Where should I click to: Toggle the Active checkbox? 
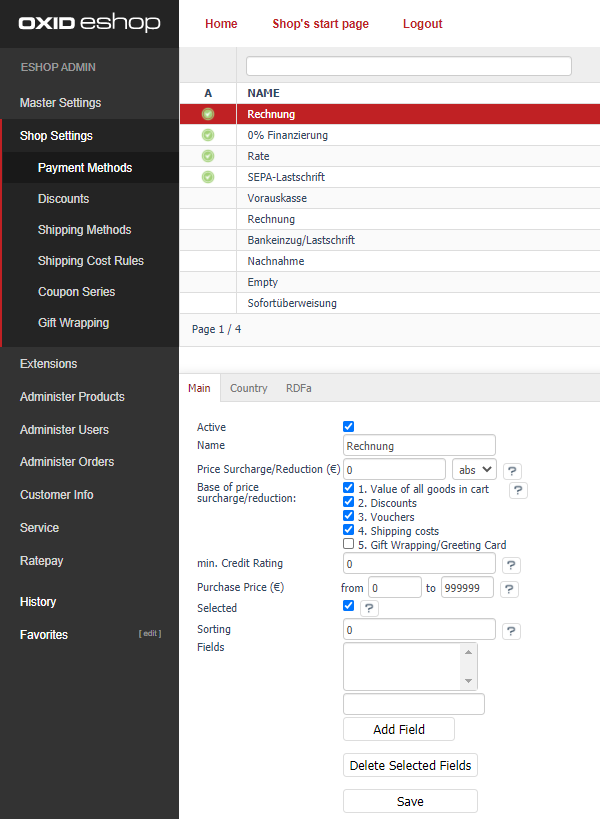(x=348, y=426)
